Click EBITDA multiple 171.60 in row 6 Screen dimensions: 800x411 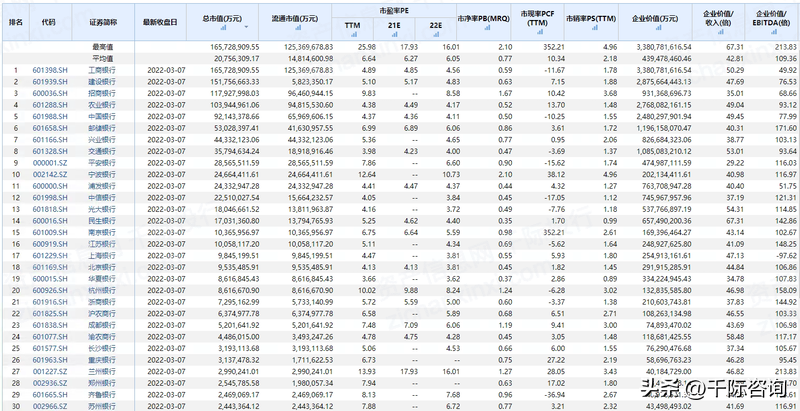pos(787,128)
